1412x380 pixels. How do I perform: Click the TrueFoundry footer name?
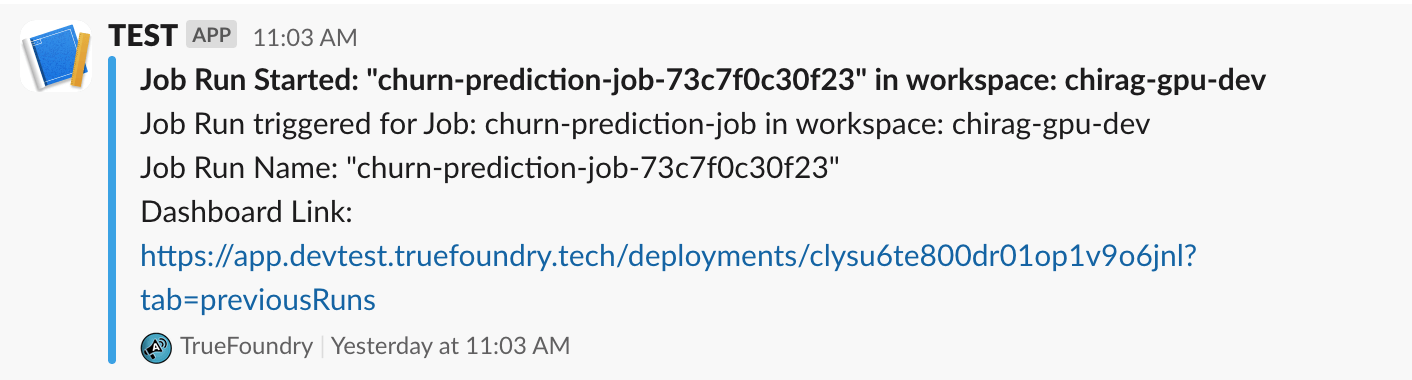coord(246,347)
